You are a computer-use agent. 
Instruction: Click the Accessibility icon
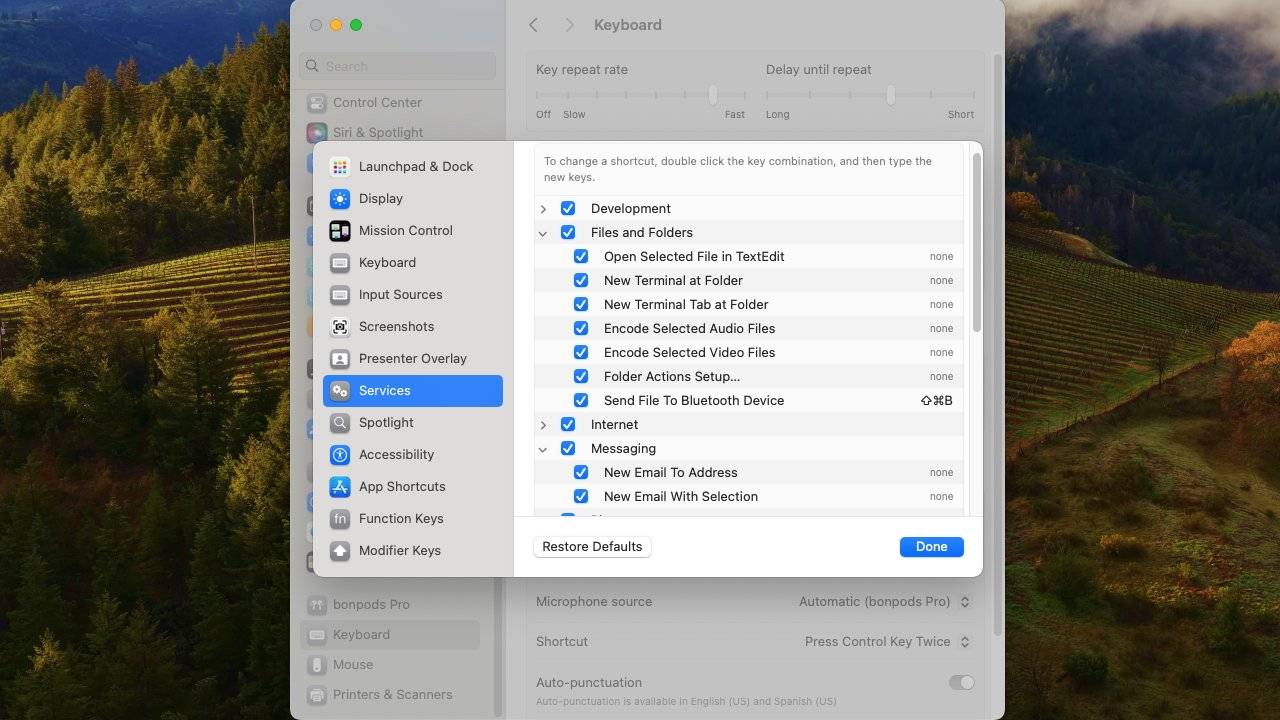pos(340,455)
